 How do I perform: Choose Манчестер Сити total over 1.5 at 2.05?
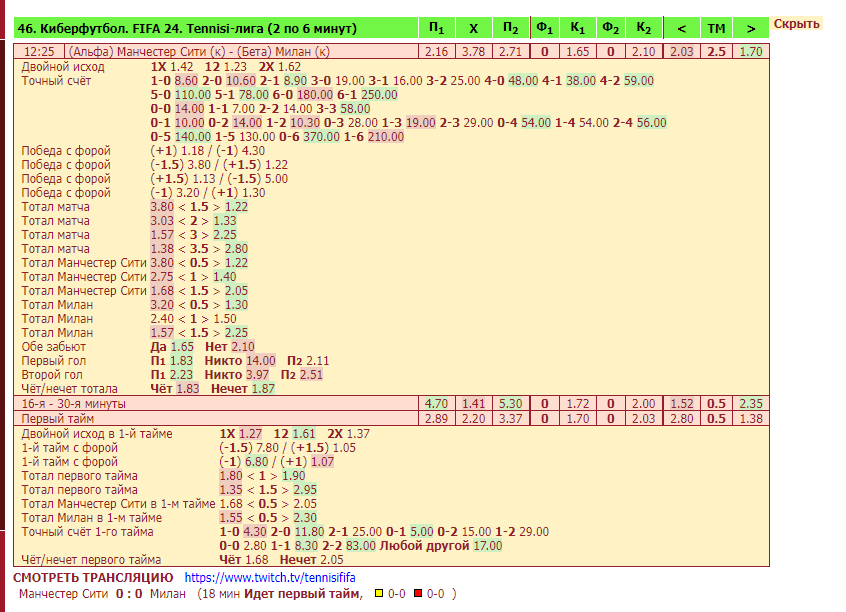click(x=236, y=291)
